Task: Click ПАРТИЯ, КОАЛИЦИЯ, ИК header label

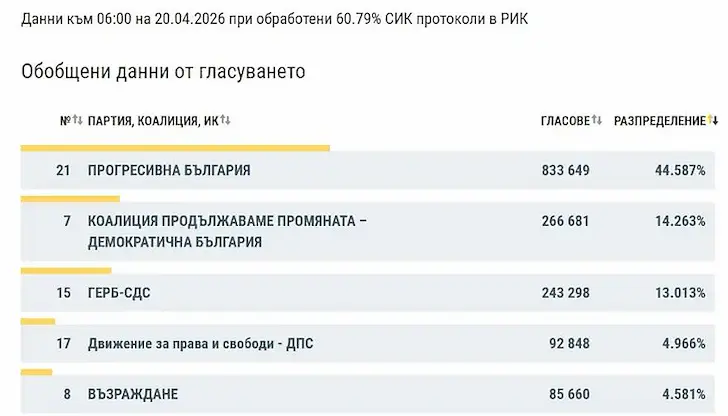Action: click(x=152, y=121)
